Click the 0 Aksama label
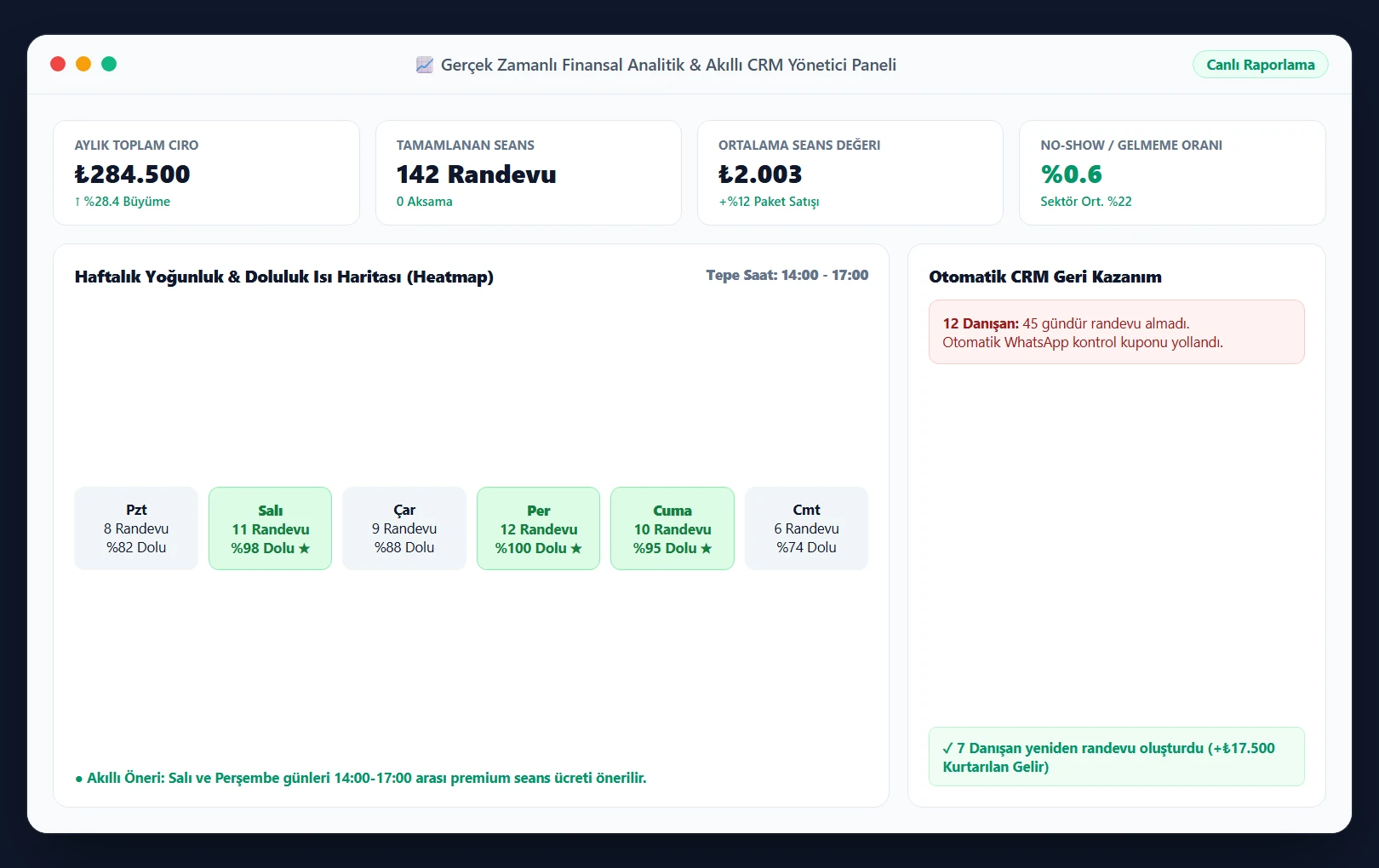 tap(424, 202)
